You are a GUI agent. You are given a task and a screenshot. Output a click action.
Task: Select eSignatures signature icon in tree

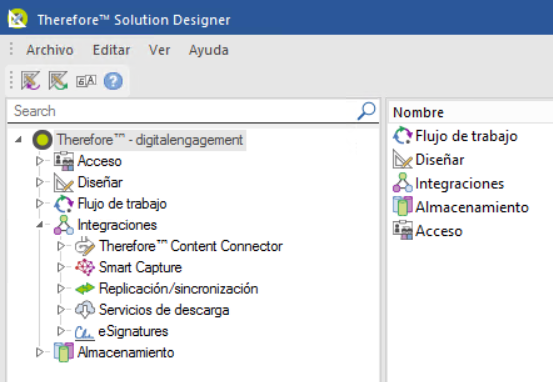click(x=85, y=332)
